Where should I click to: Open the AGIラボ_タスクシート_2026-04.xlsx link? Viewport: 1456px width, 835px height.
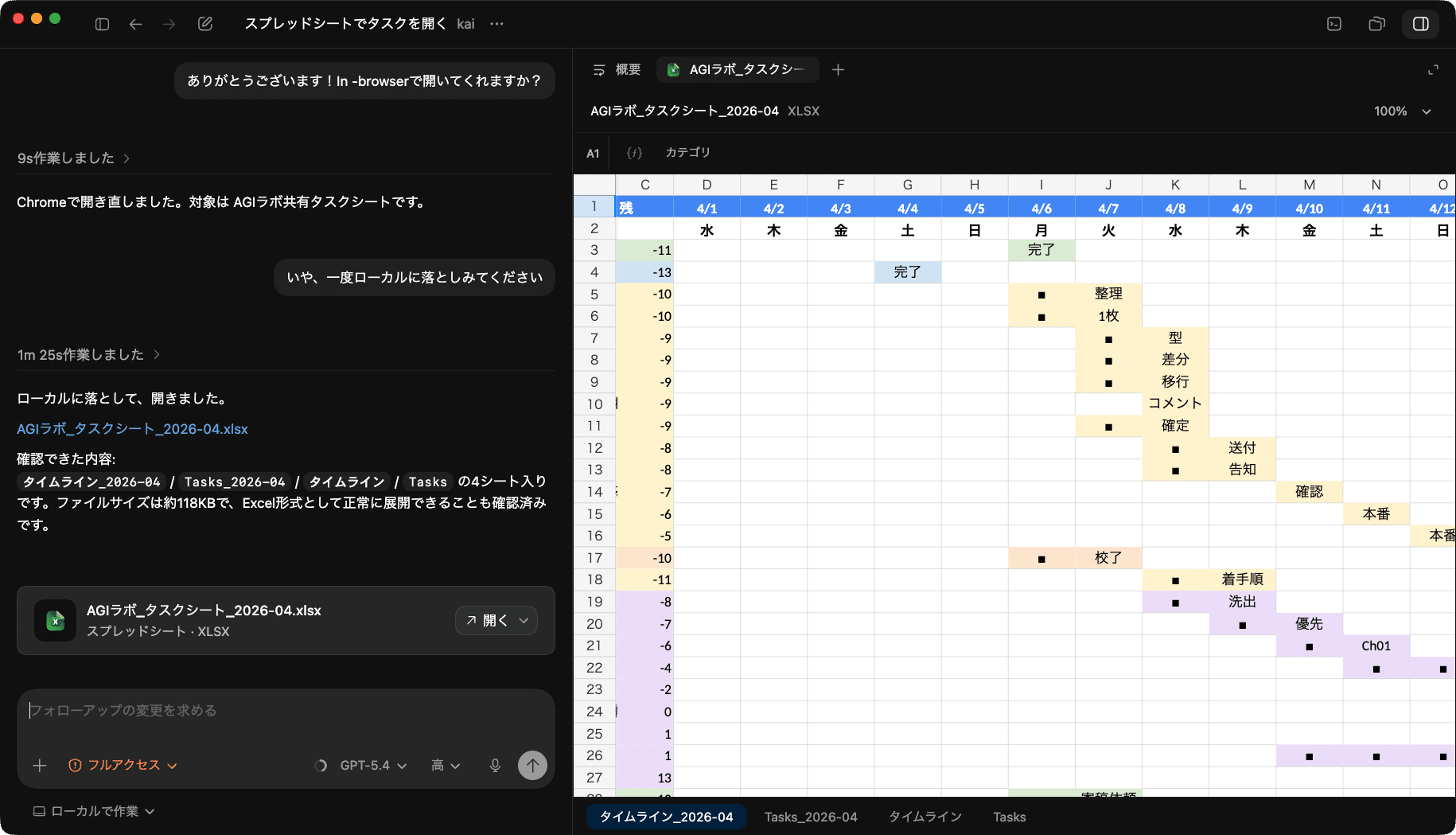[x=132, y=429]
